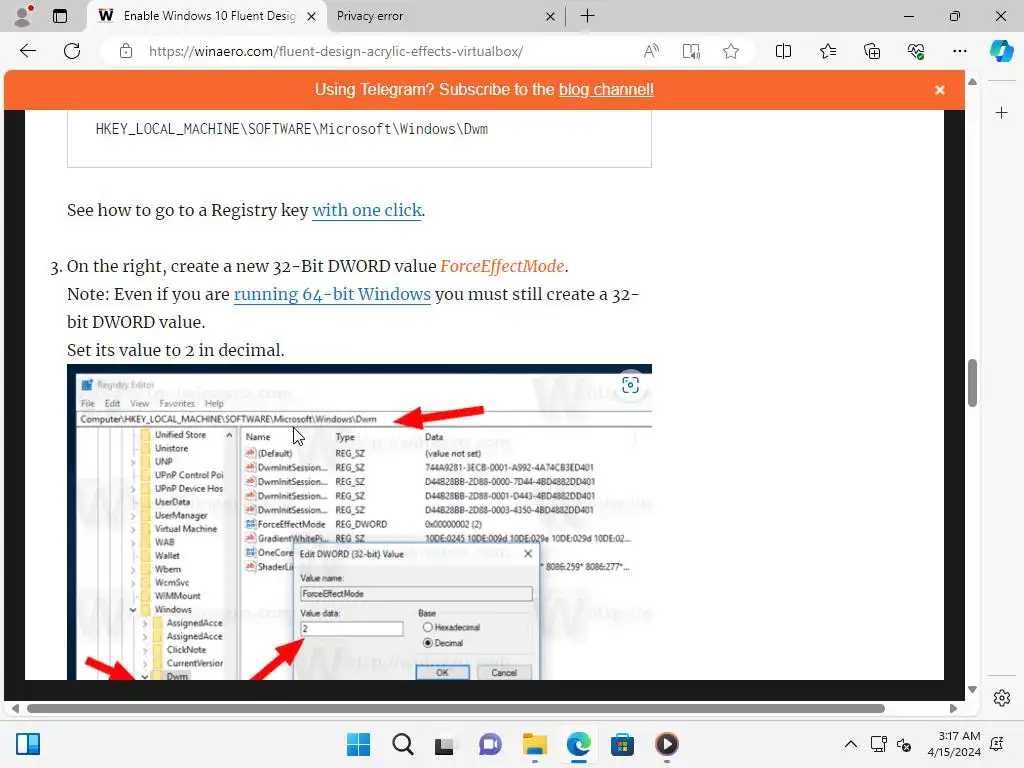Show hidden system tray icons
Screen dimensions: 1024x768
click(x=850, y=744)
